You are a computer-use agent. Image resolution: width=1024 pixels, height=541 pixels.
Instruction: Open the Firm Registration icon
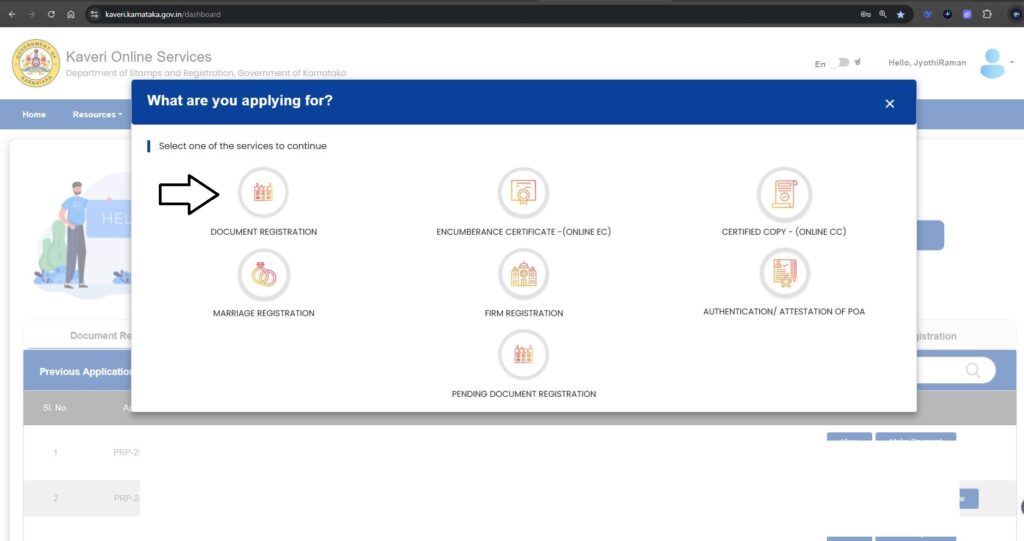(x=523, y=274)
